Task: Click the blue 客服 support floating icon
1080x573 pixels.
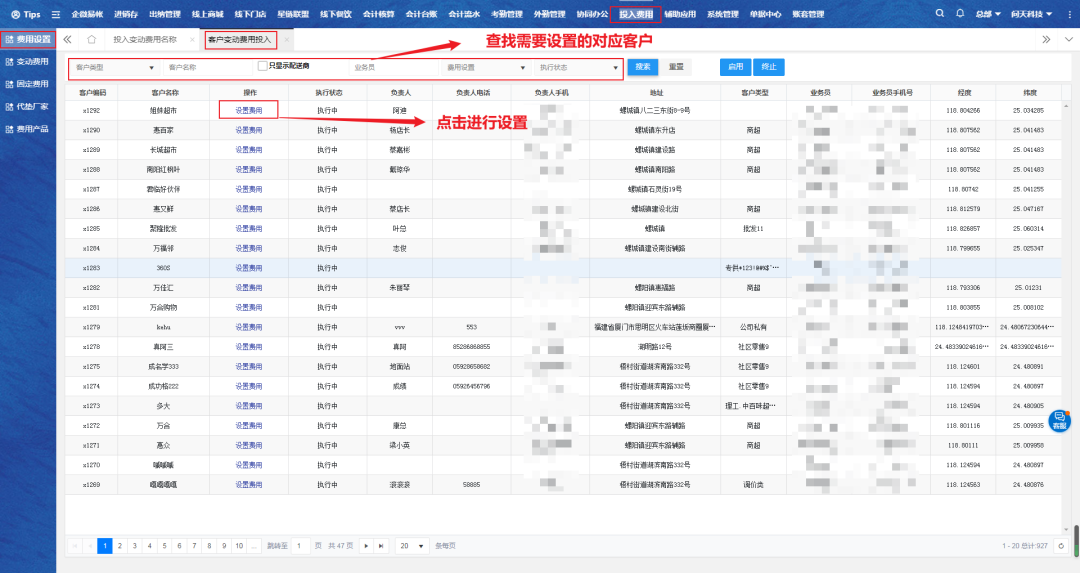Action: pyautogui.click(x=1059, y=421)
